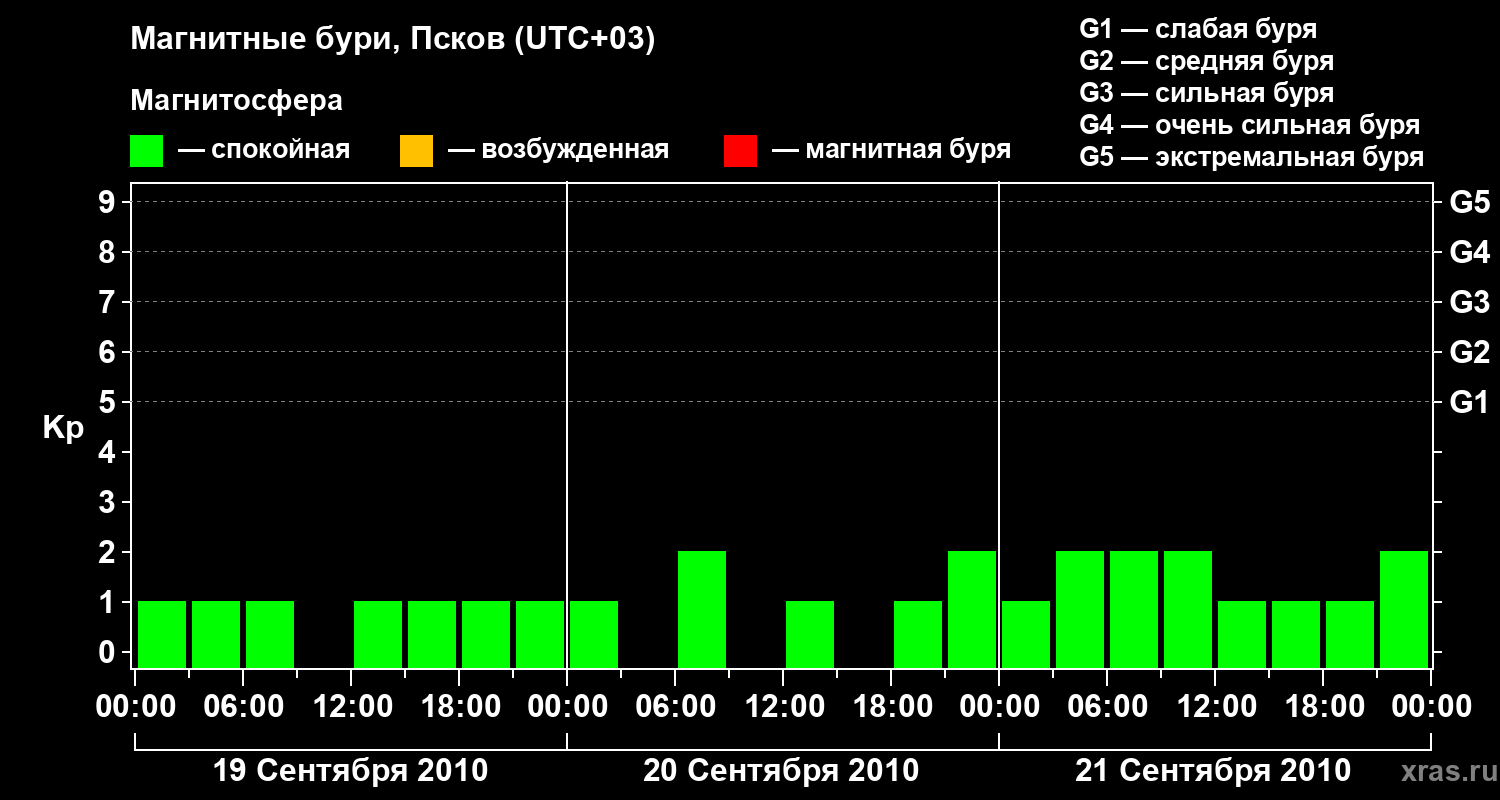This screenshot has width=1500, height=800.
Task: Click the G1 storm level label
Action: click(1469, 403)
